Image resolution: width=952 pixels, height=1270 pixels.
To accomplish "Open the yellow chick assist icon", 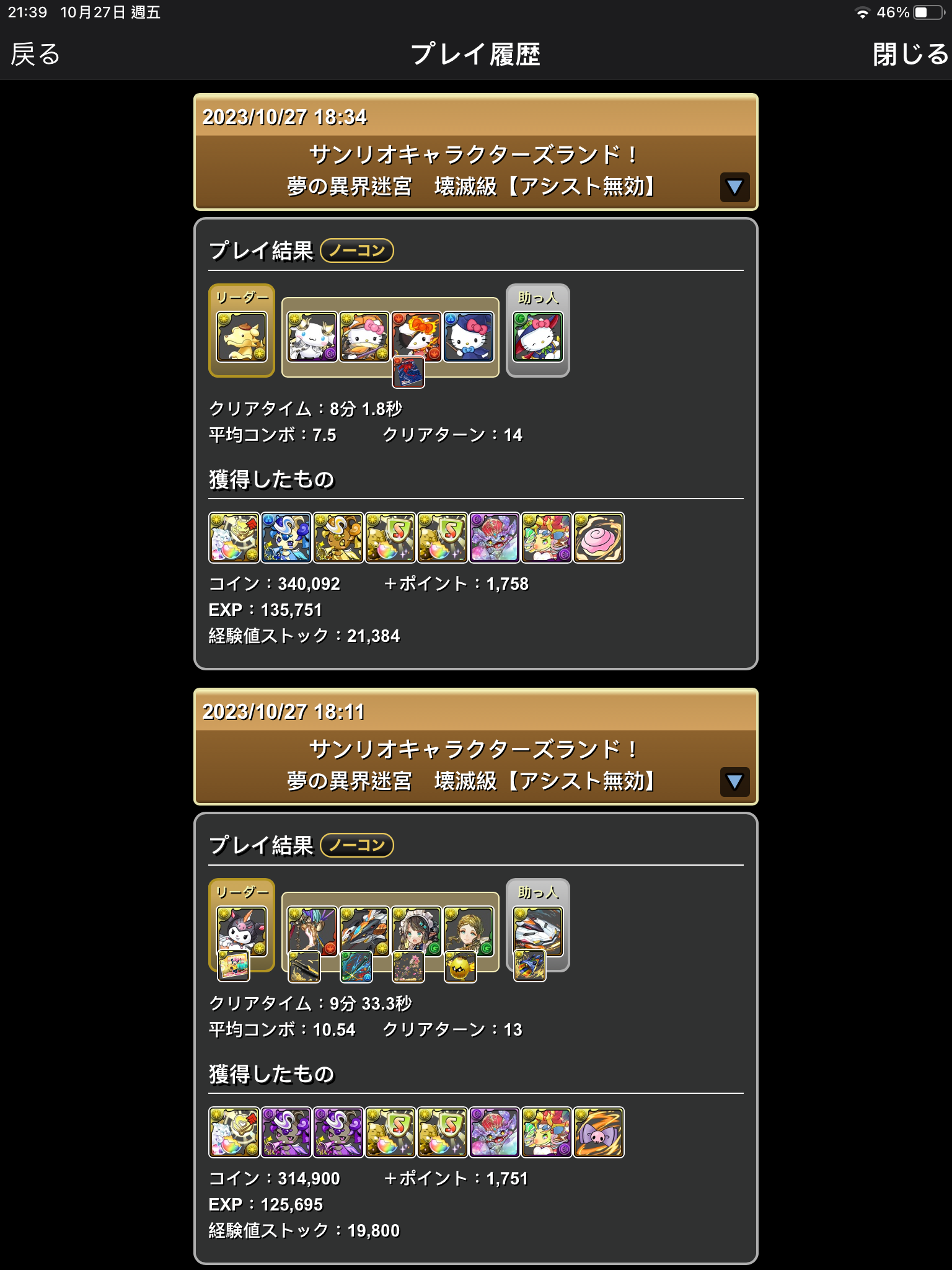I will point(461,967).
